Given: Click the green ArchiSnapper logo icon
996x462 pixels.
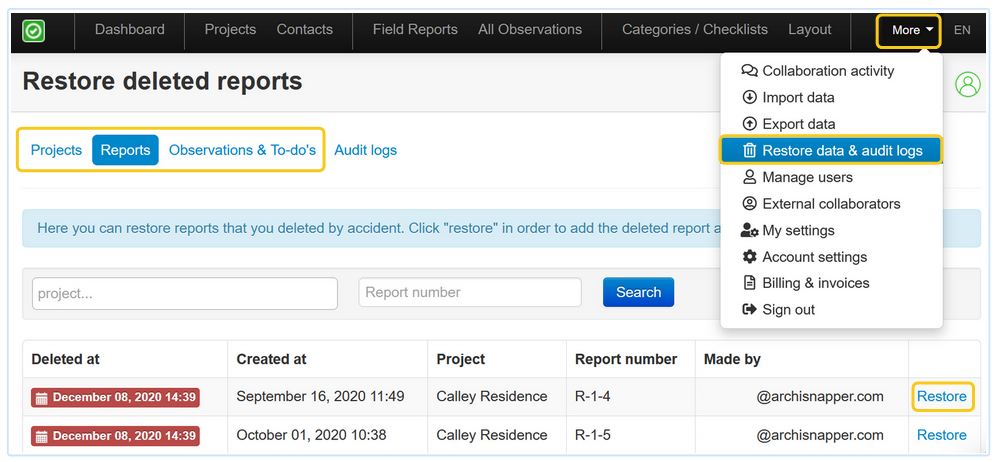Looking at the screenshot, I should point(34,31).
